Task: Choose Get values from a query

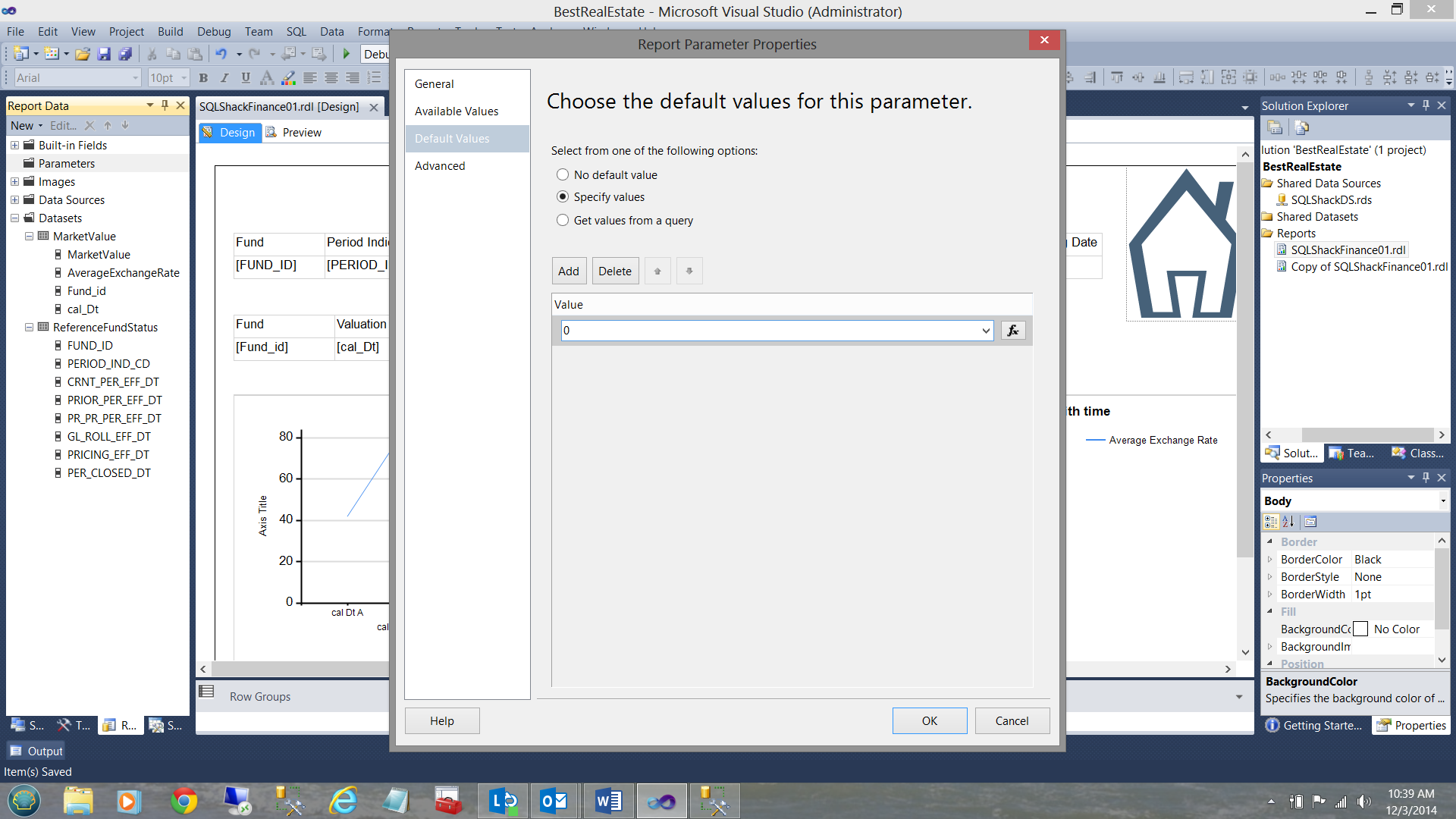Action: (563, 221)
